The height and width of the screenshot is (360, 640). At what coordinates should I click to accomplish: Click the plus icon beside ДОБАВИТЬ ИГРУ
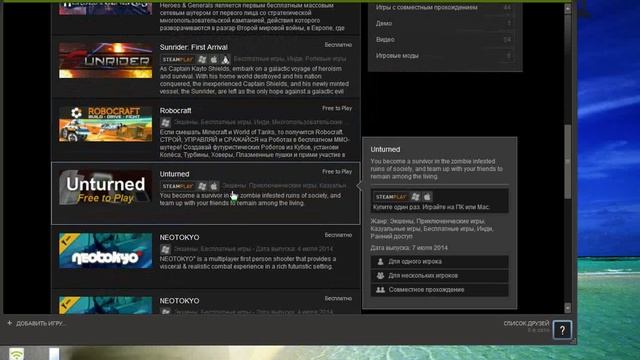pos(9,323)
